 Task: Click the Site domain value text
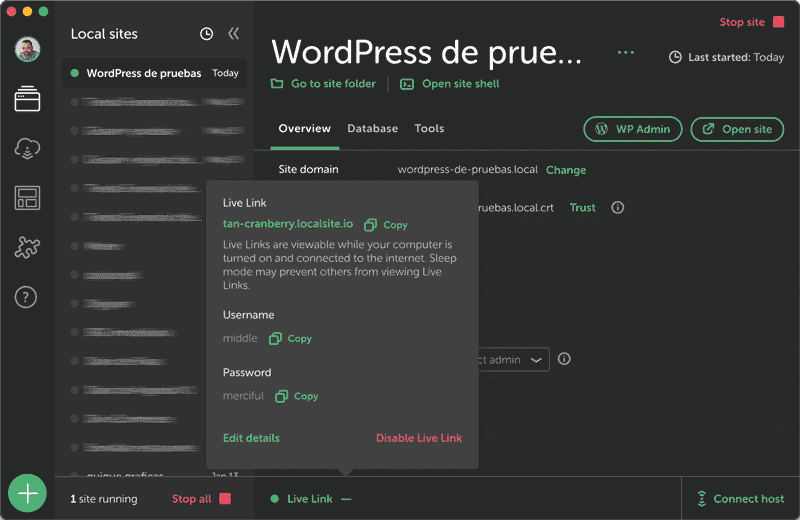[x=467, y=169]
